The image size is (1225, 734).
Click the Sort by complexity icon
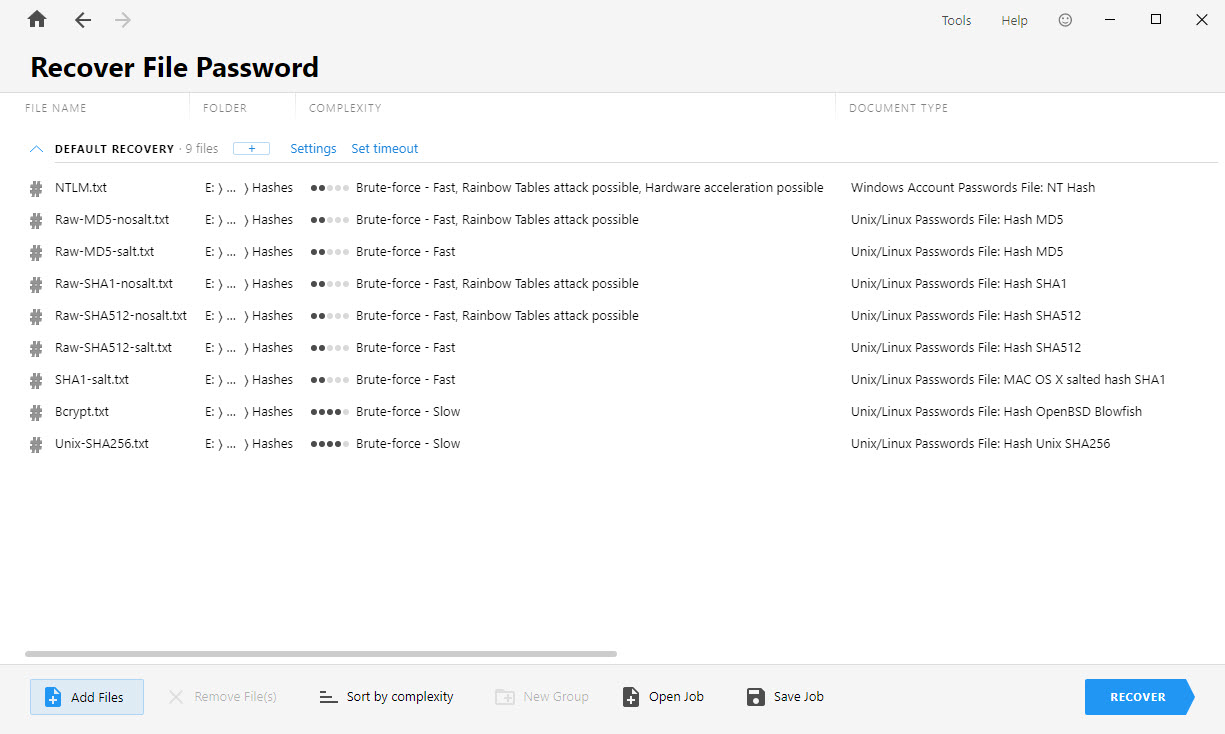click(x=327, y=696)
